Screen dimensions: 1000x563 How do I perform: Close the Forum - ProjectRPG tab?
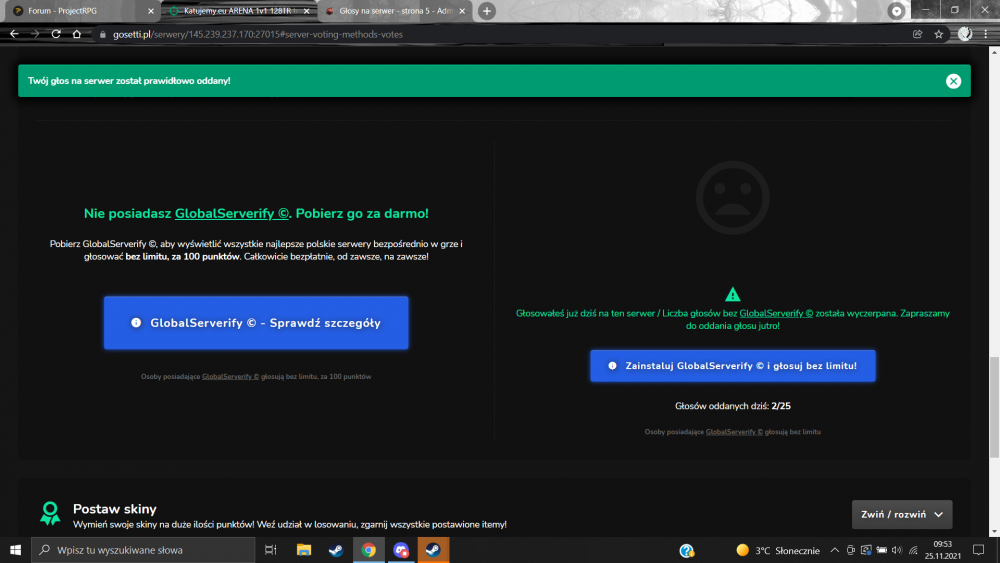point(151,11)
